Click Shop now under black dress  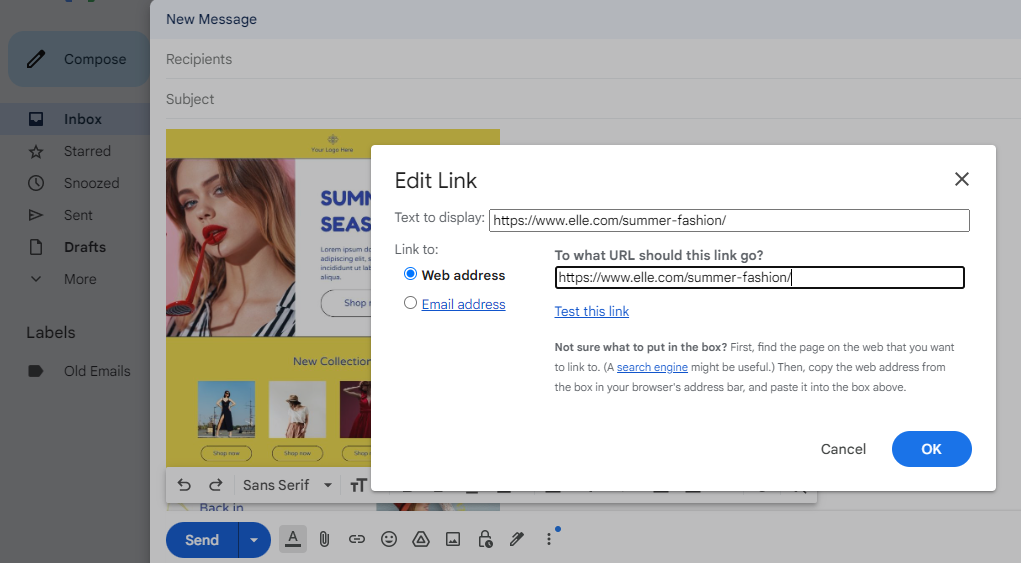pyautogui.click(x=226, y=453)
